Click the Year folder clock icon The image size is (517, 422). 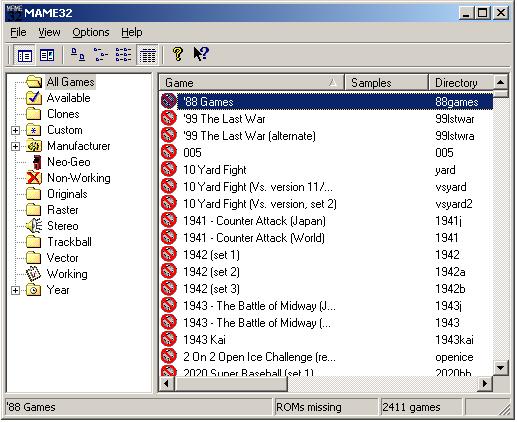(34, 290)
